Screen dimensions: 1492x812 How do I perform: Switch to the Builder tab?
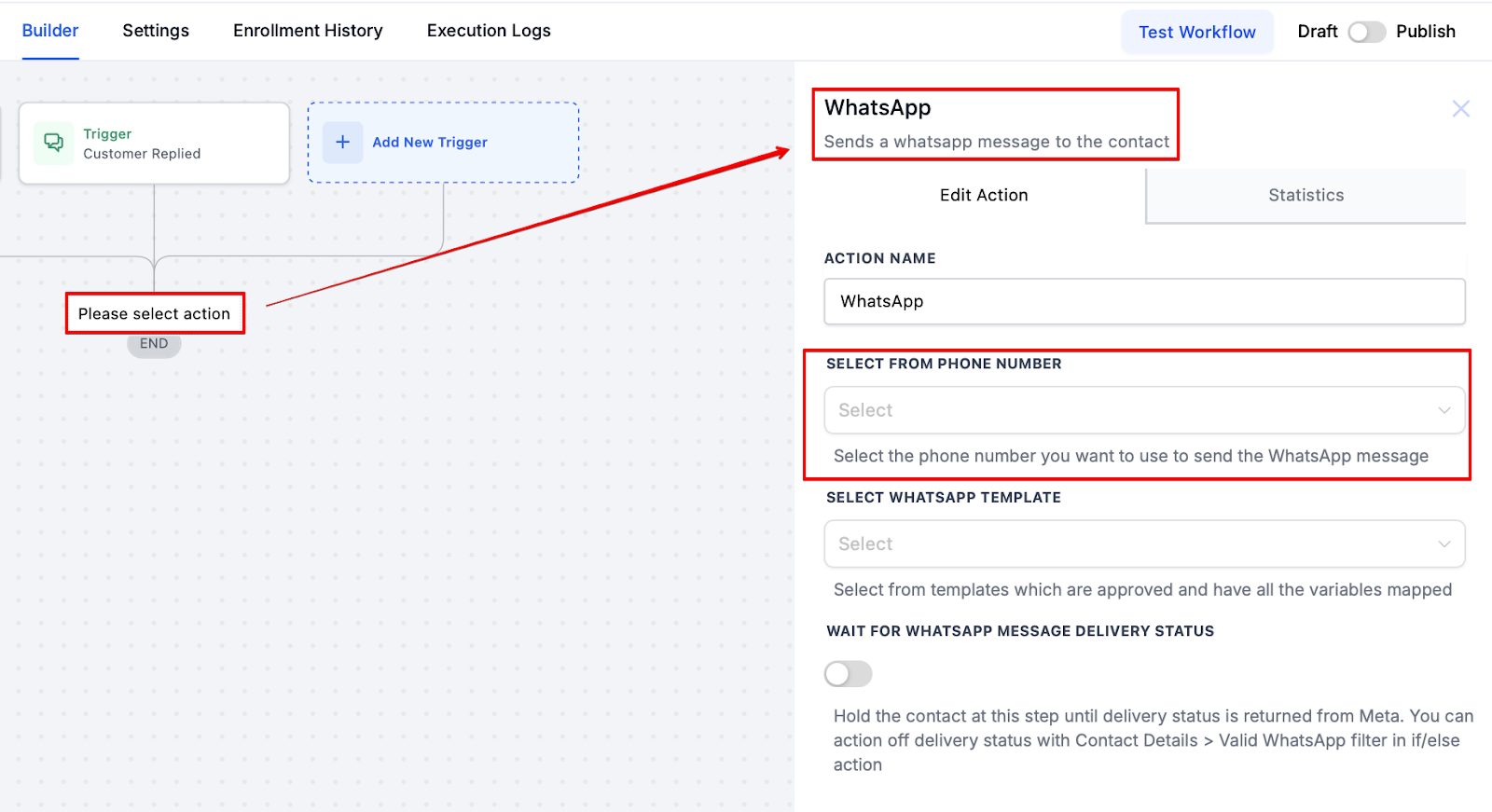tap(50, 31)
